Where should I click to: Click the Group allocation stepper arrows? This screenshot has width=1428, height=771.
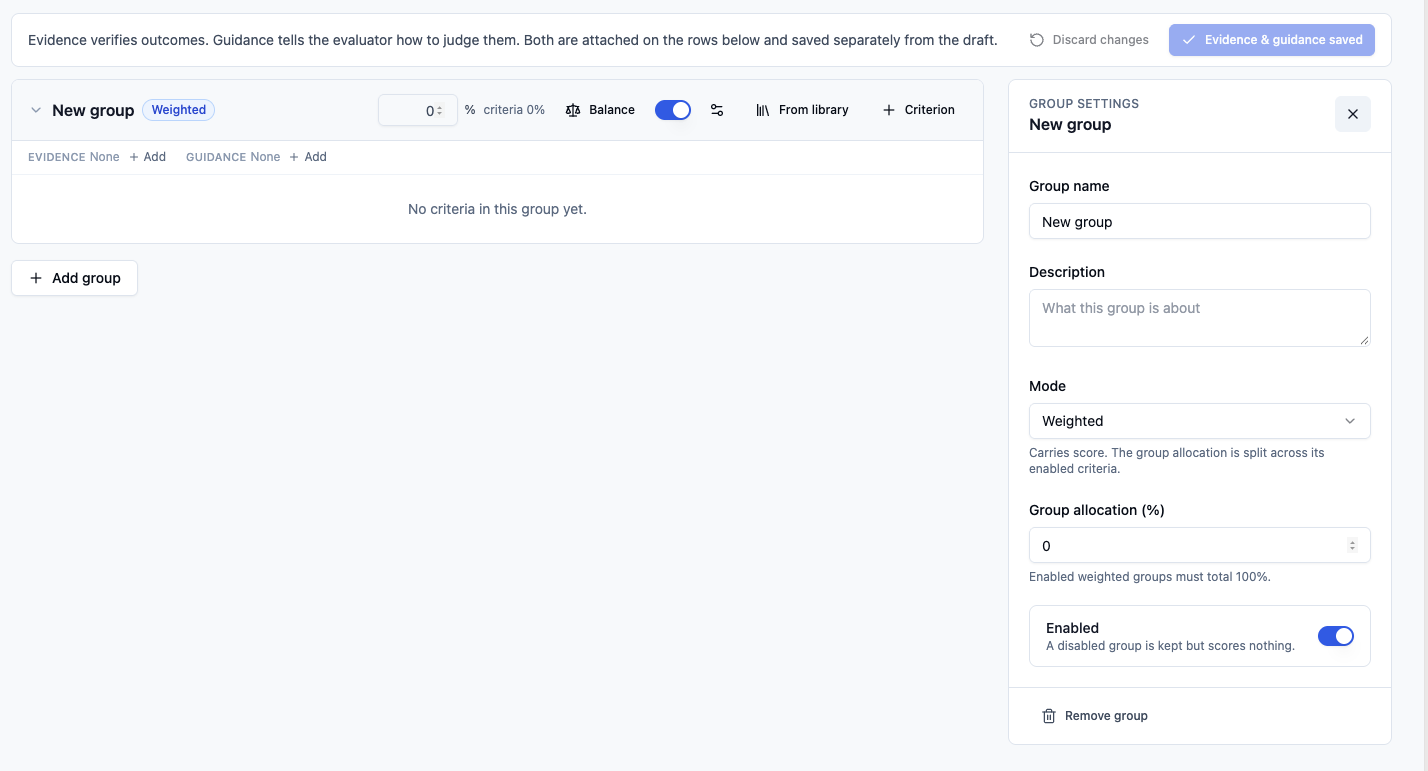click(x=1352, y=546)
